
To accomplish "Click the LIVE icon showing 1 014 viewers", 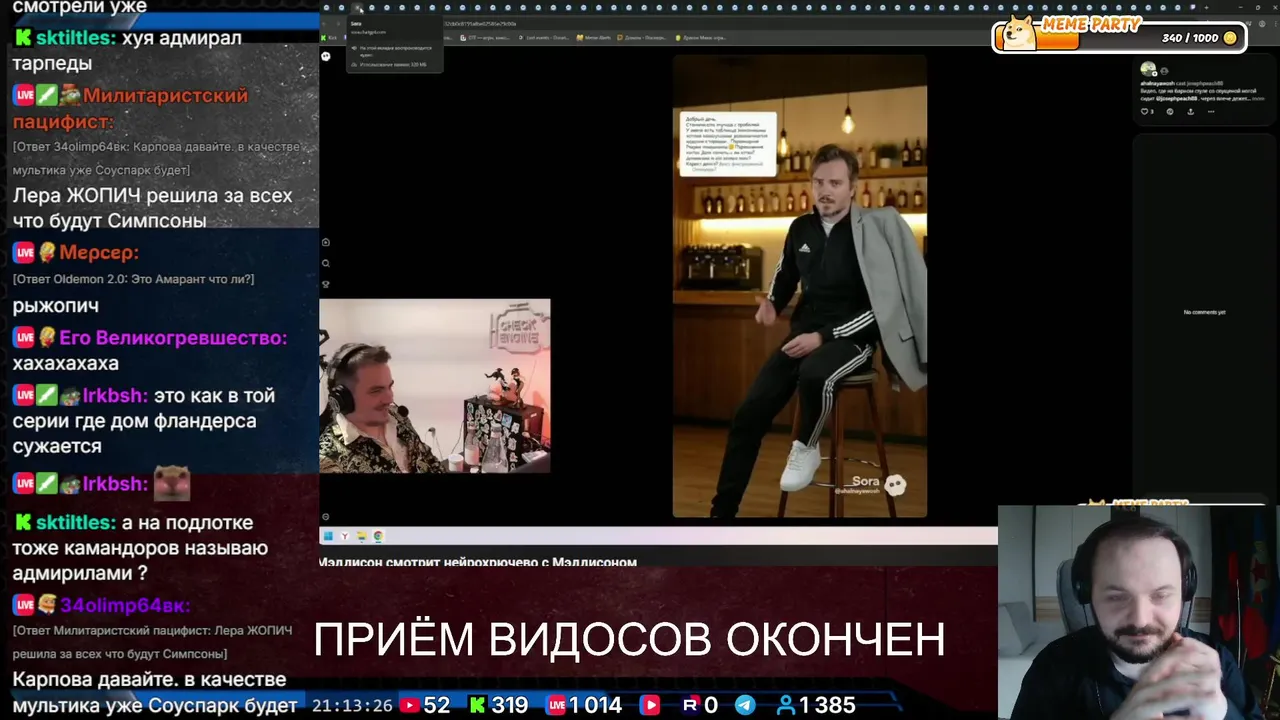I will [556, 705].
